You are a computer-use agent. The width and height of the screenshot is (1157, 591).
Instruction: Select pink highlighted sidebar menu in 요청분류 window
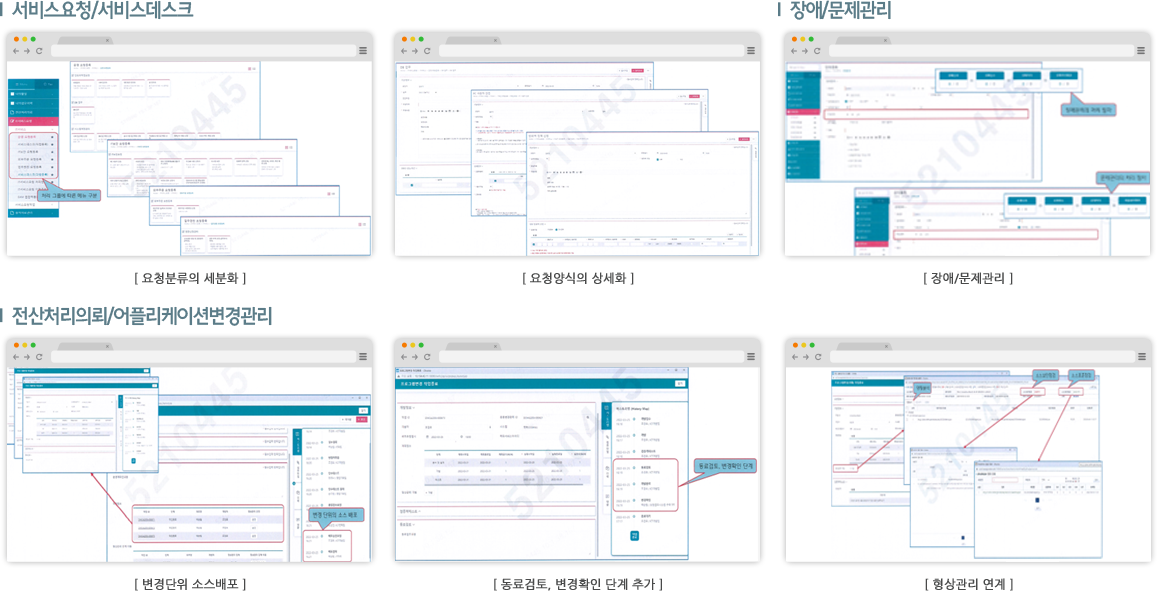[32, 121]
